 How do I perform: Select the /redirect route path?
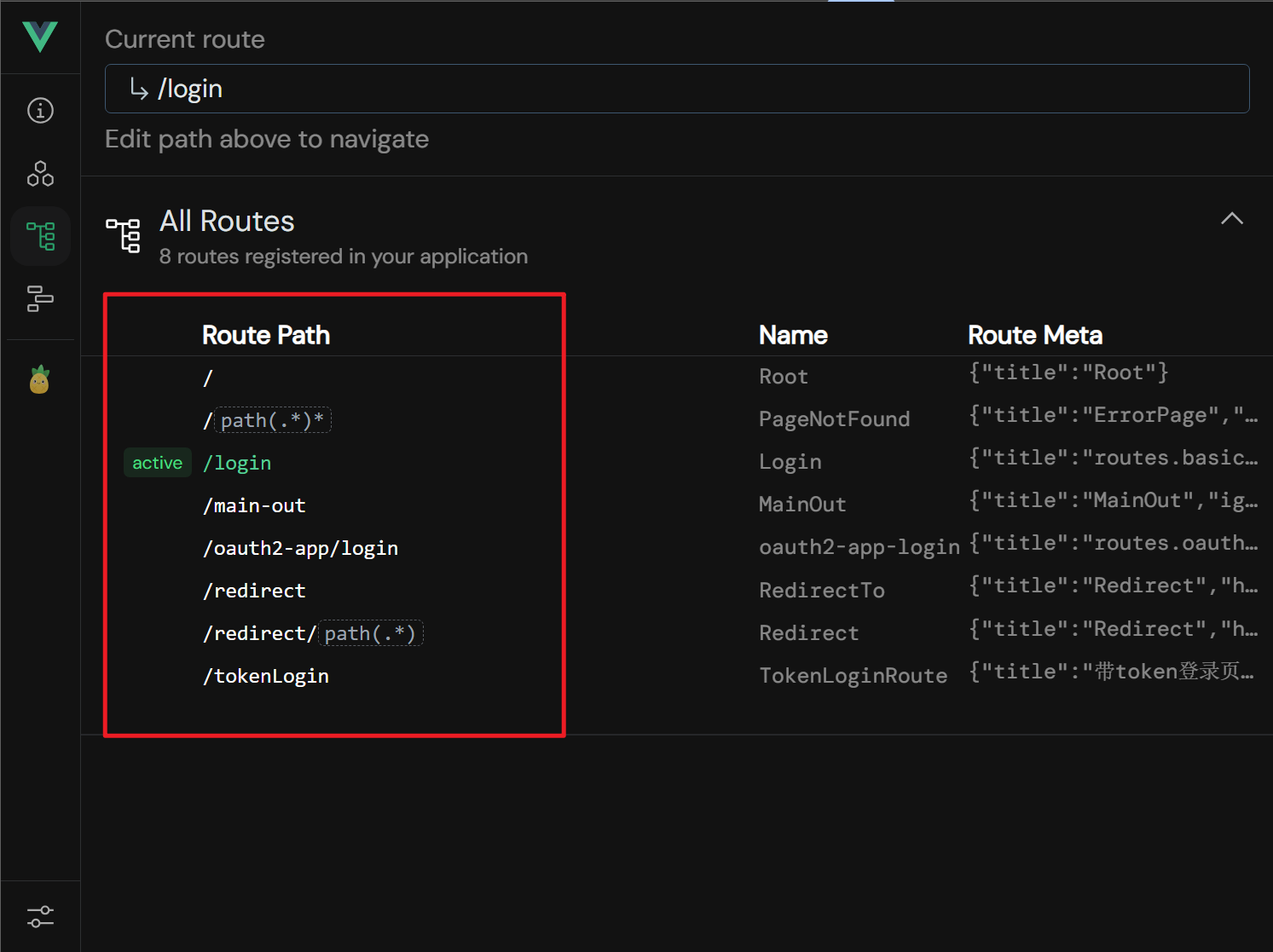(254, 591)
